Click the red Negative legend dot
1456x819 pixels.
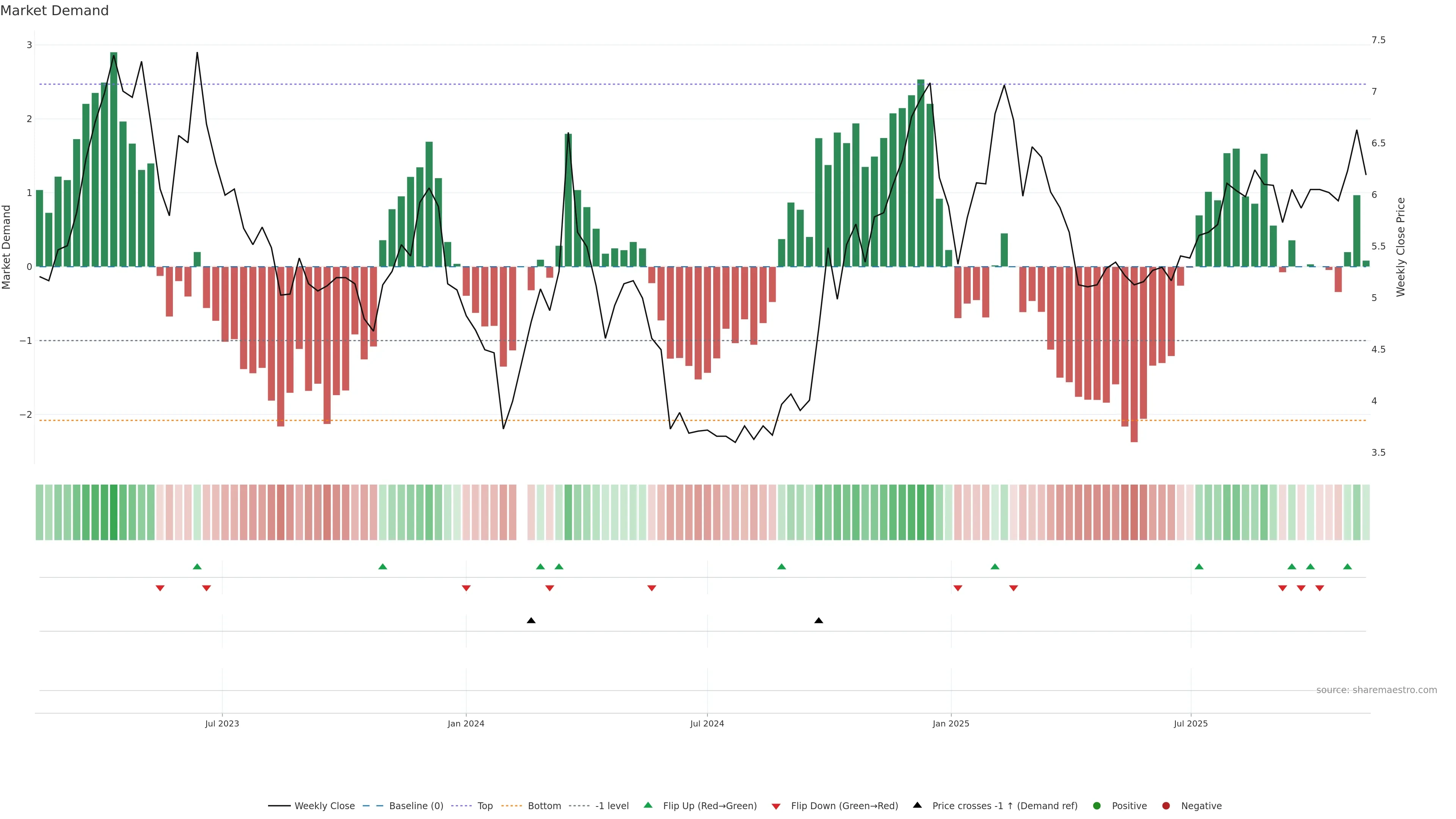click(x=1166, y=805)
